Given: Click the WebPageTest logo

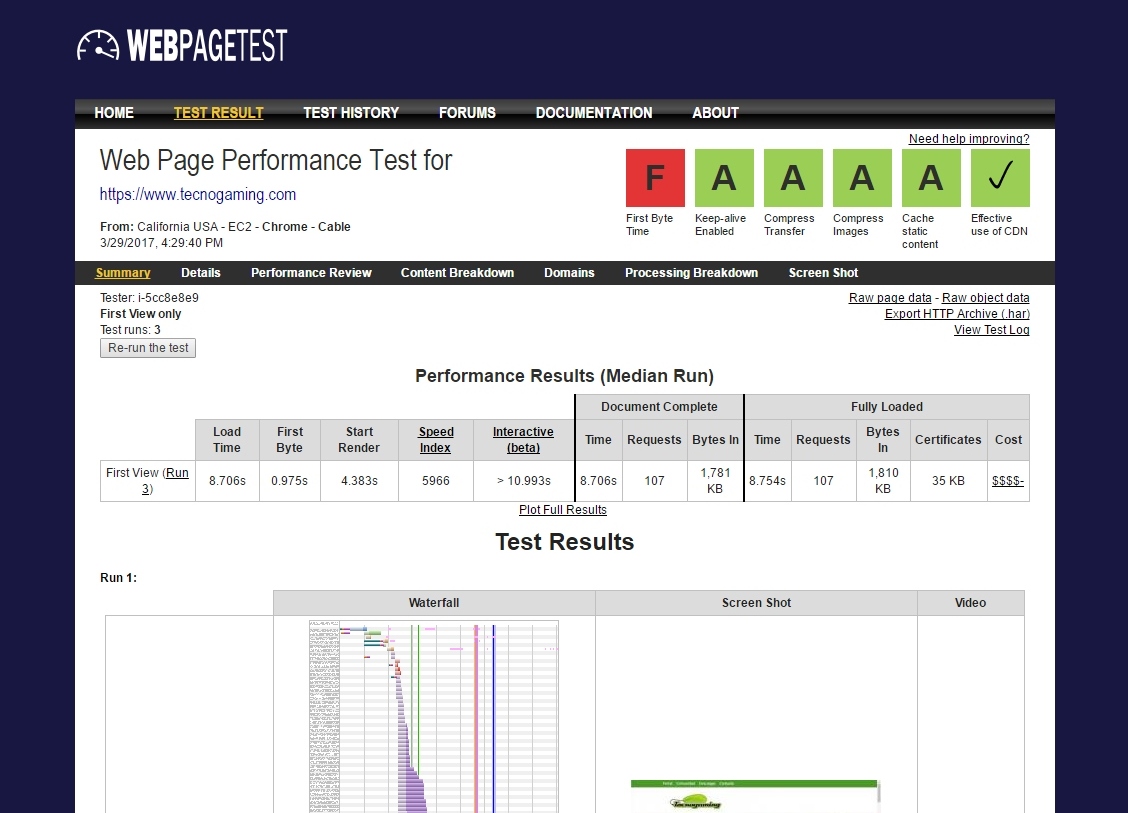Looking at the screenshot, I should click(182, 46).
